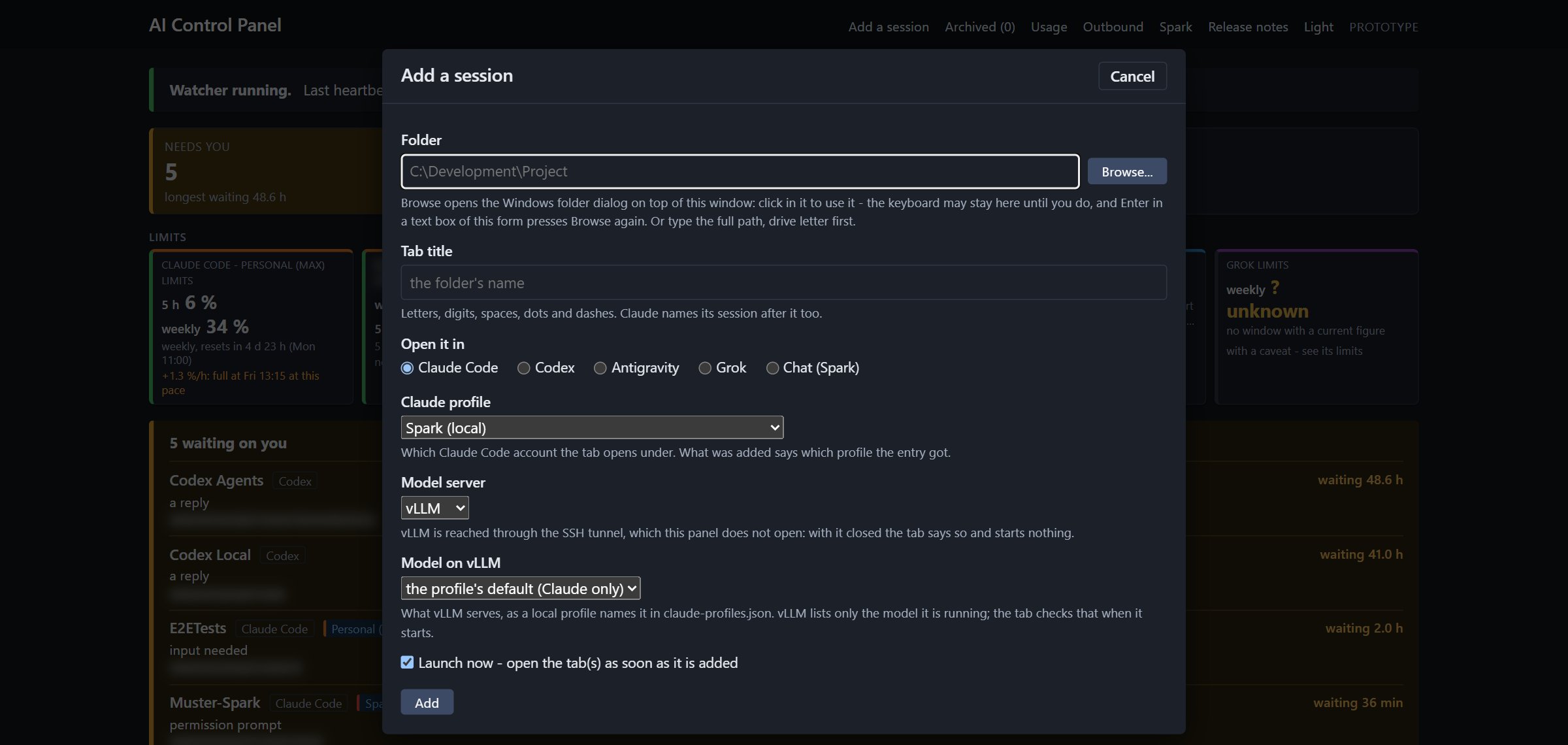Open the Claude profile dropdown

coord(592,427)
